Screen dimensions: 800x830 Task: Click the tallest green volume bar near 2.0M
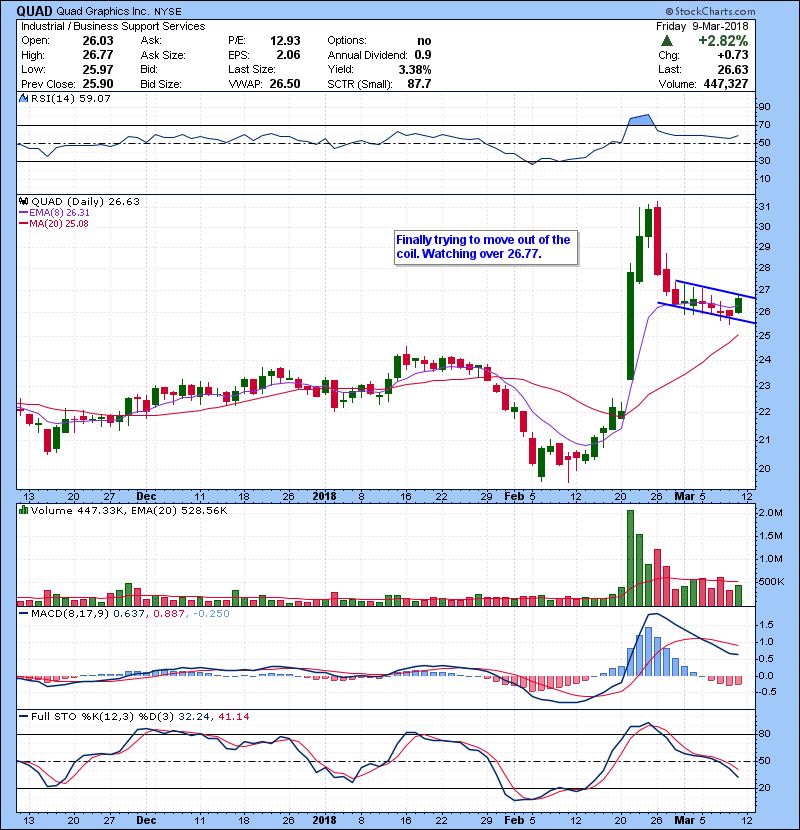[x=630, y=558]
